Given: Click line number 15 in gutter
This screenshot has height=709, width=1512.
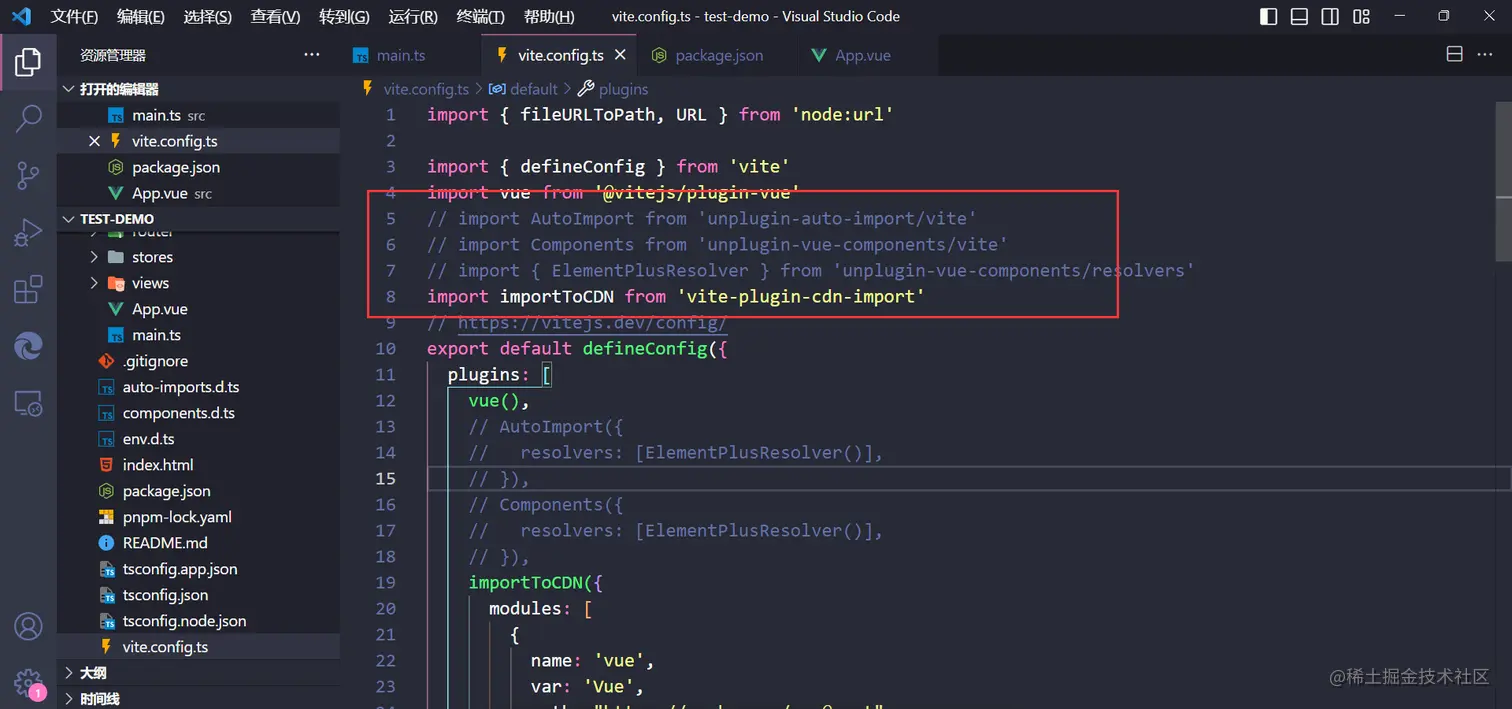Looking at the screenshot, I should tap(386, 478).
